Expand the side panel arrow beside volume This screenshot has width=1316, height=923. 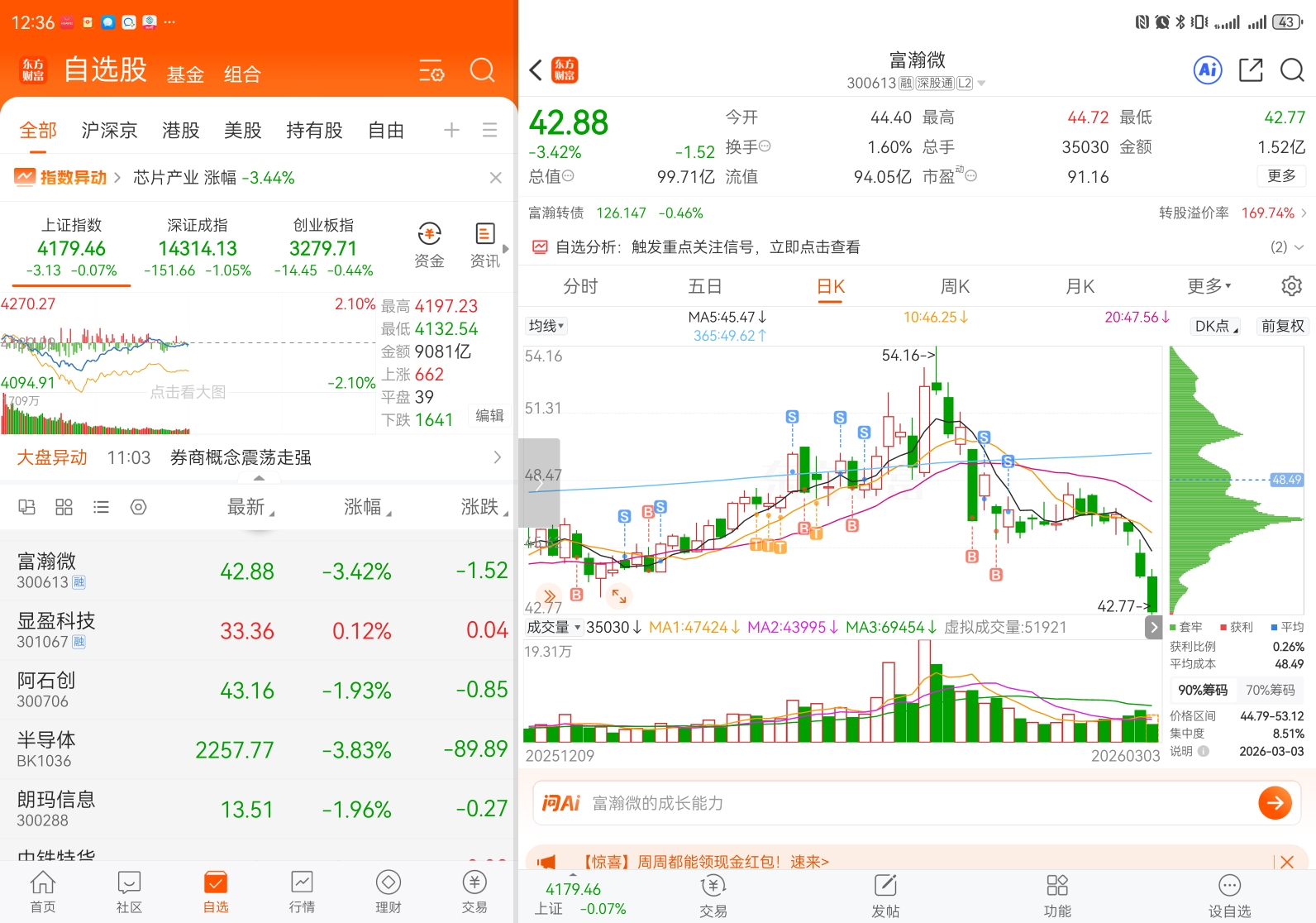click(x=1153, y=627)
